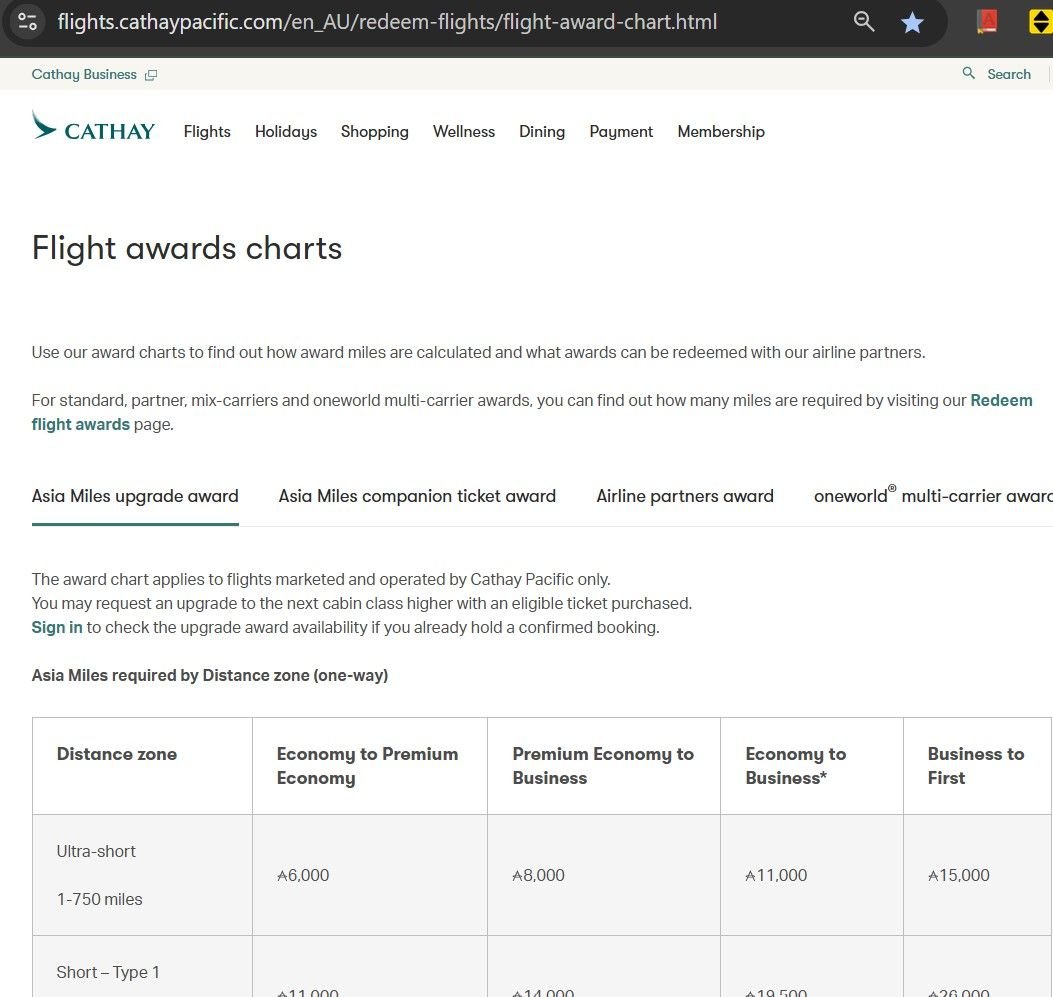The width and height of the screenshot is (1053, 997).
Task: Switch to oneworld multi-carrier award tab
Action: pyautogui.click(x=933, y=495)
